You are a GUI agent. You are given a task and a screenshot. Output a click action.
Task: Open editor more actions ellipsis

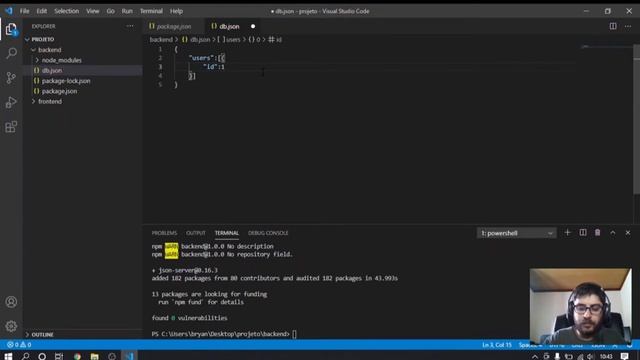point(628,26)
